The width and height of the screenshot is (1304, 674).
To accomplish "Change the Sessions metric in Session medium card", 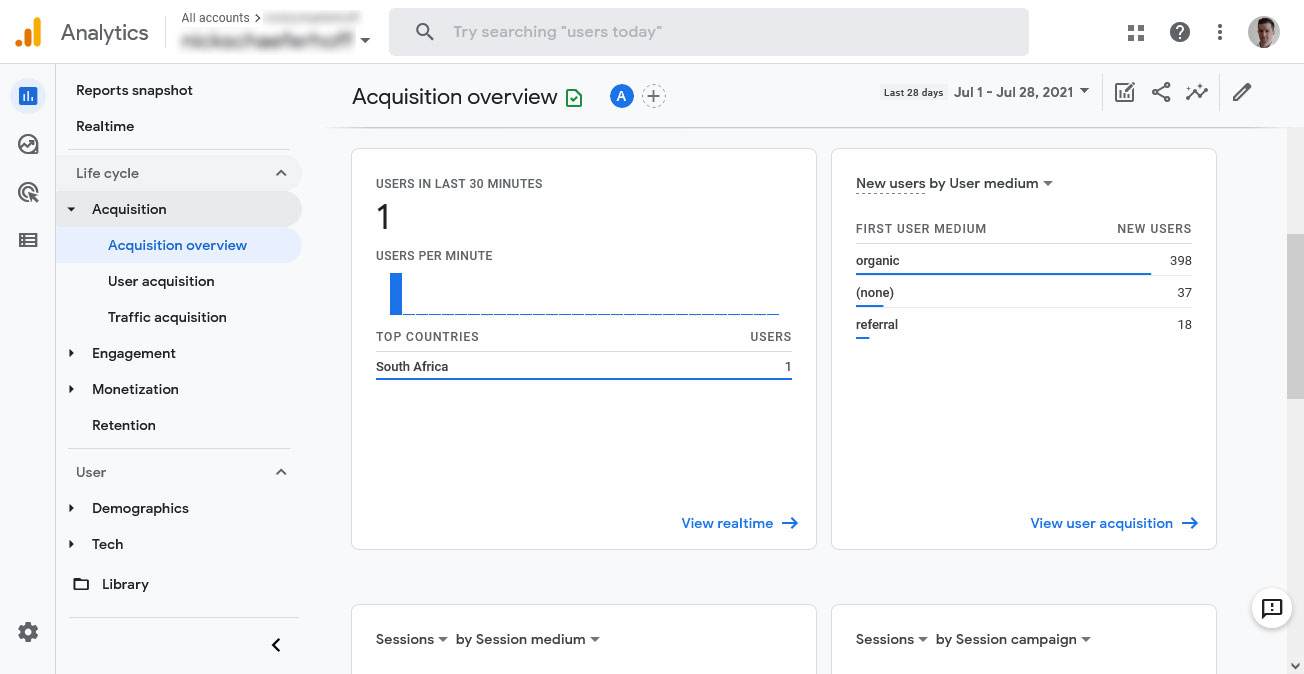I will [412, 639].
